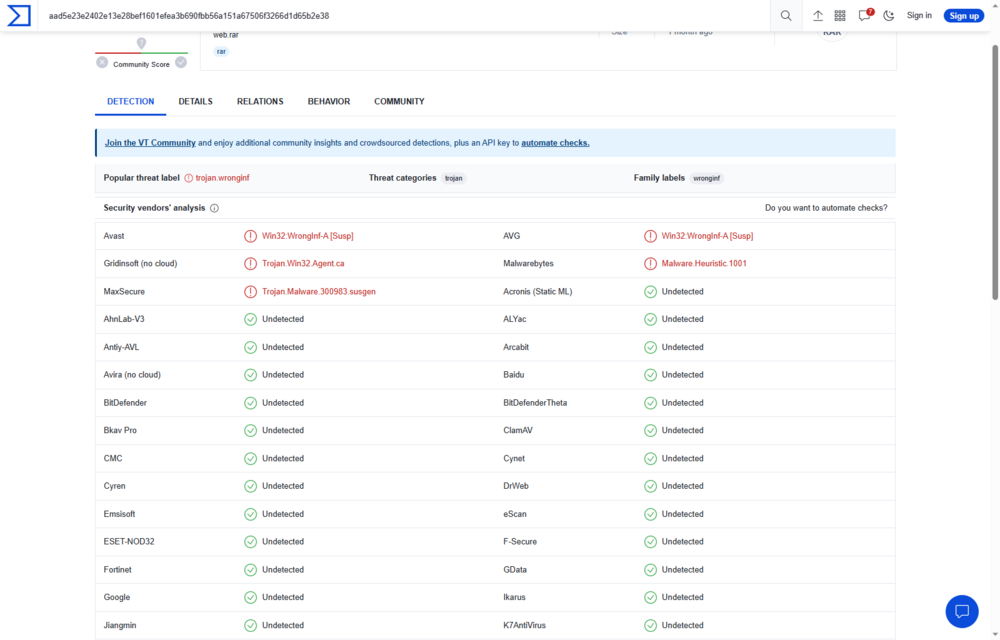This screenshot has width=1000, height=640.
Task: Click the web.rar file name
Action: pyautogui.click(x=226, y=35)
